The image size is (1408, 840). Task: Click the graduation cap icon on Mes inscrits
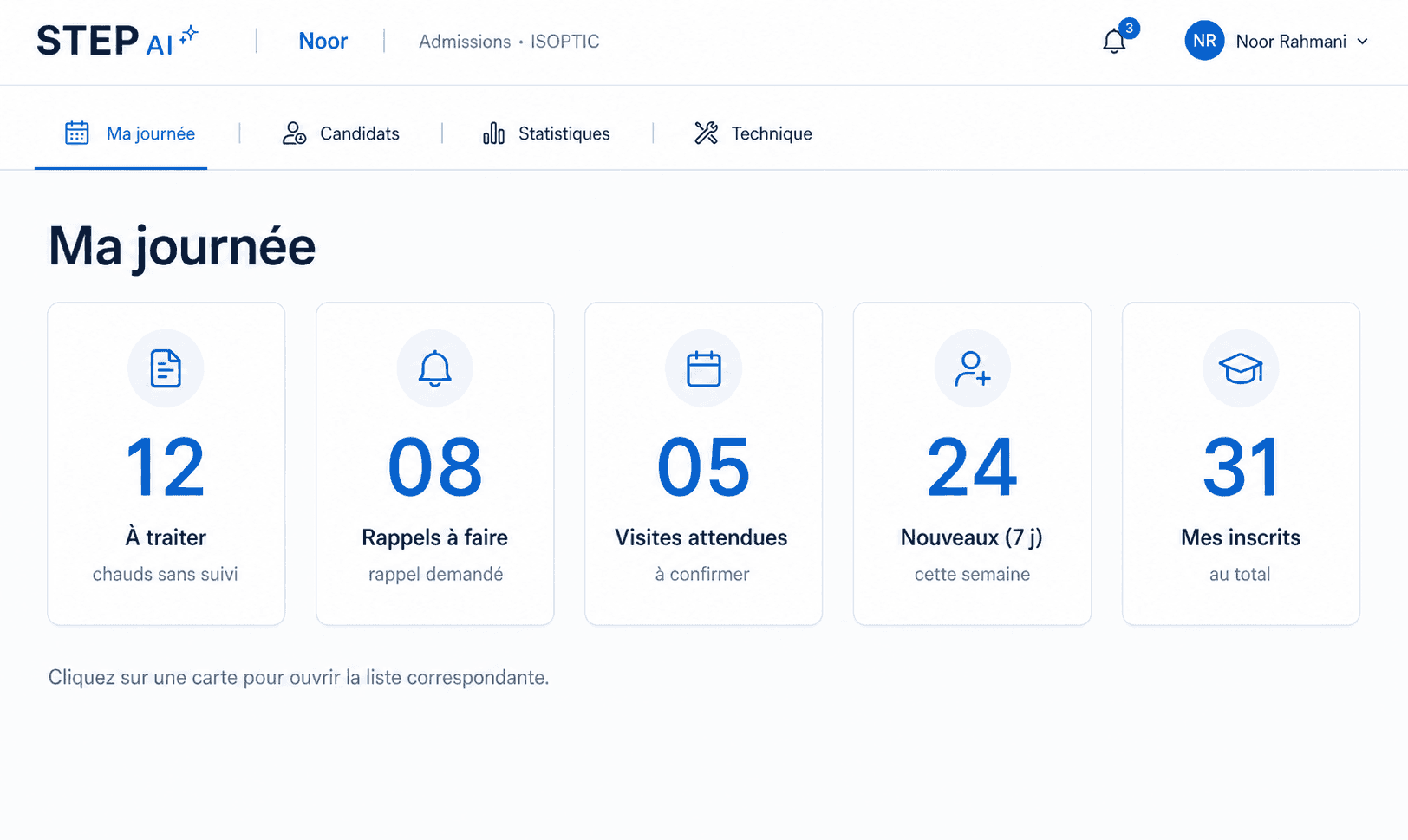tap(1241, 368)
